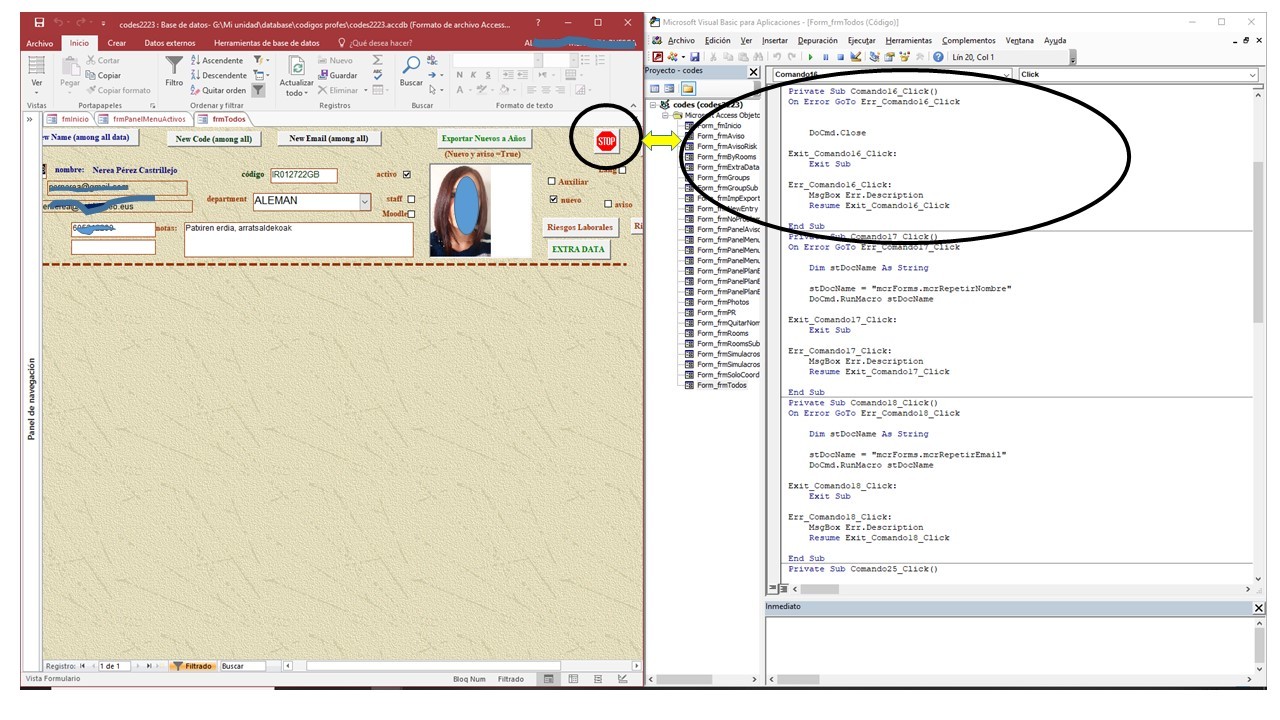1280x720 pixels.
Task: Click the New Code (among all) button
Action: coord(213,139)
